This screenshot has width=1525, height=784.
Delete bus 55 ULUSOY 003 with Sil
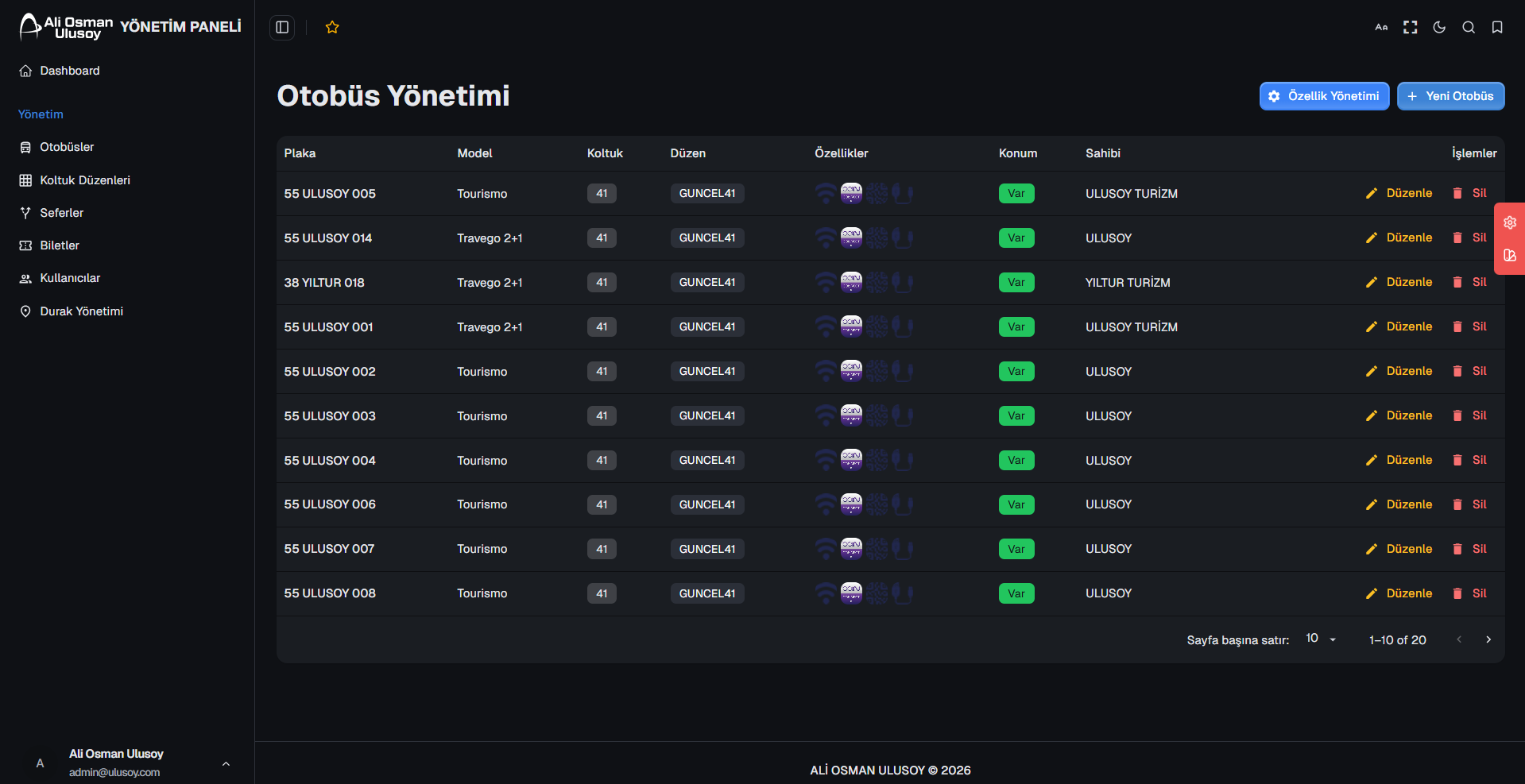(x=1469, y=415)
